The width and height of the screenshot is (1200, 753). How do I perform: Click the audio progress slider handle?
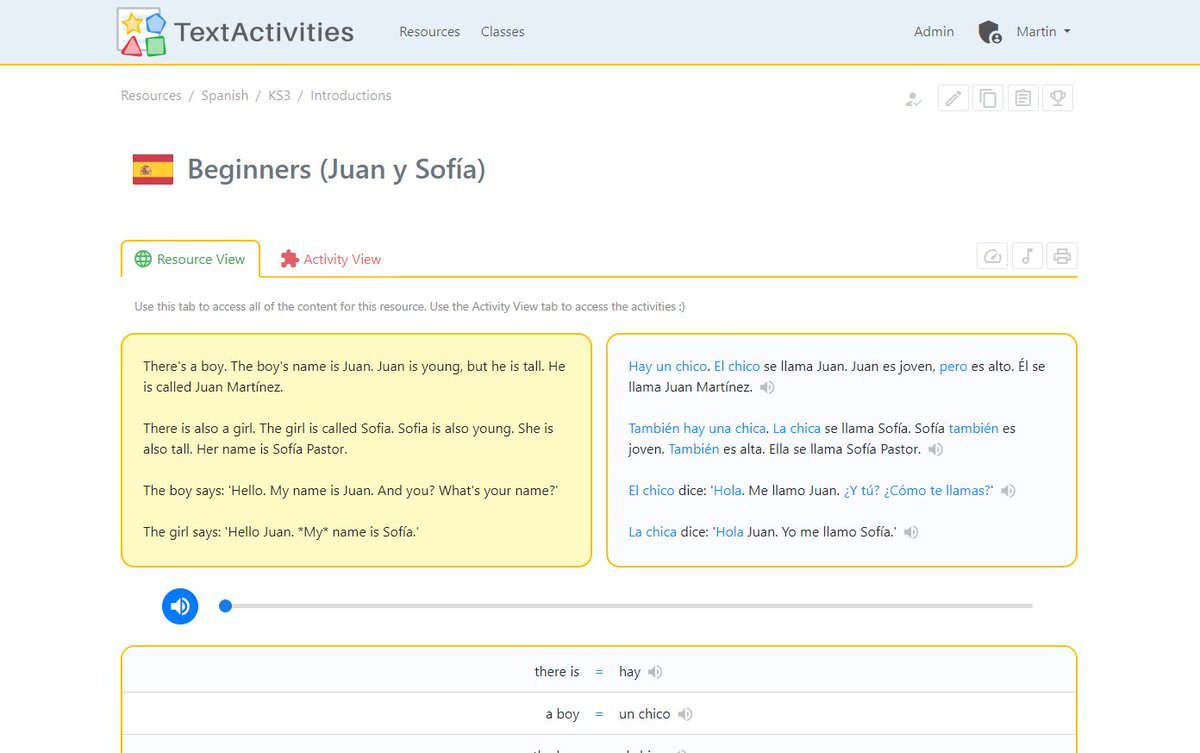click(x=226, y=606)
